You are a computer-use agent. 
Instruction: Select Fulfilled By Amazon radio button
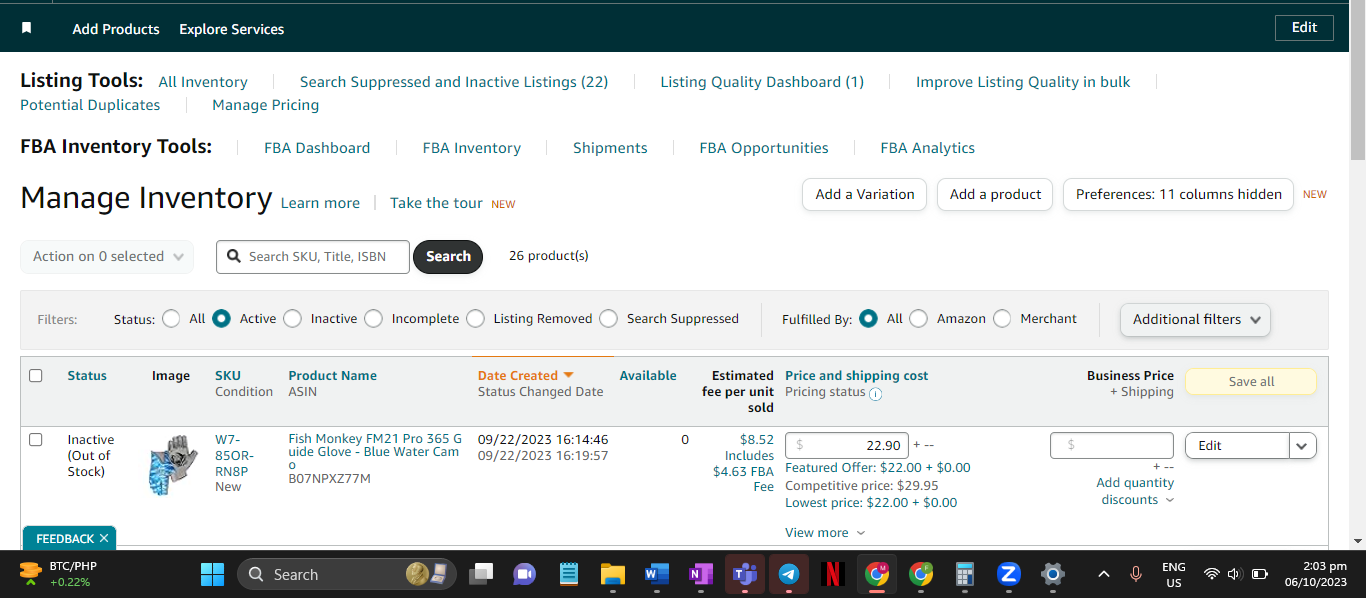918,319
